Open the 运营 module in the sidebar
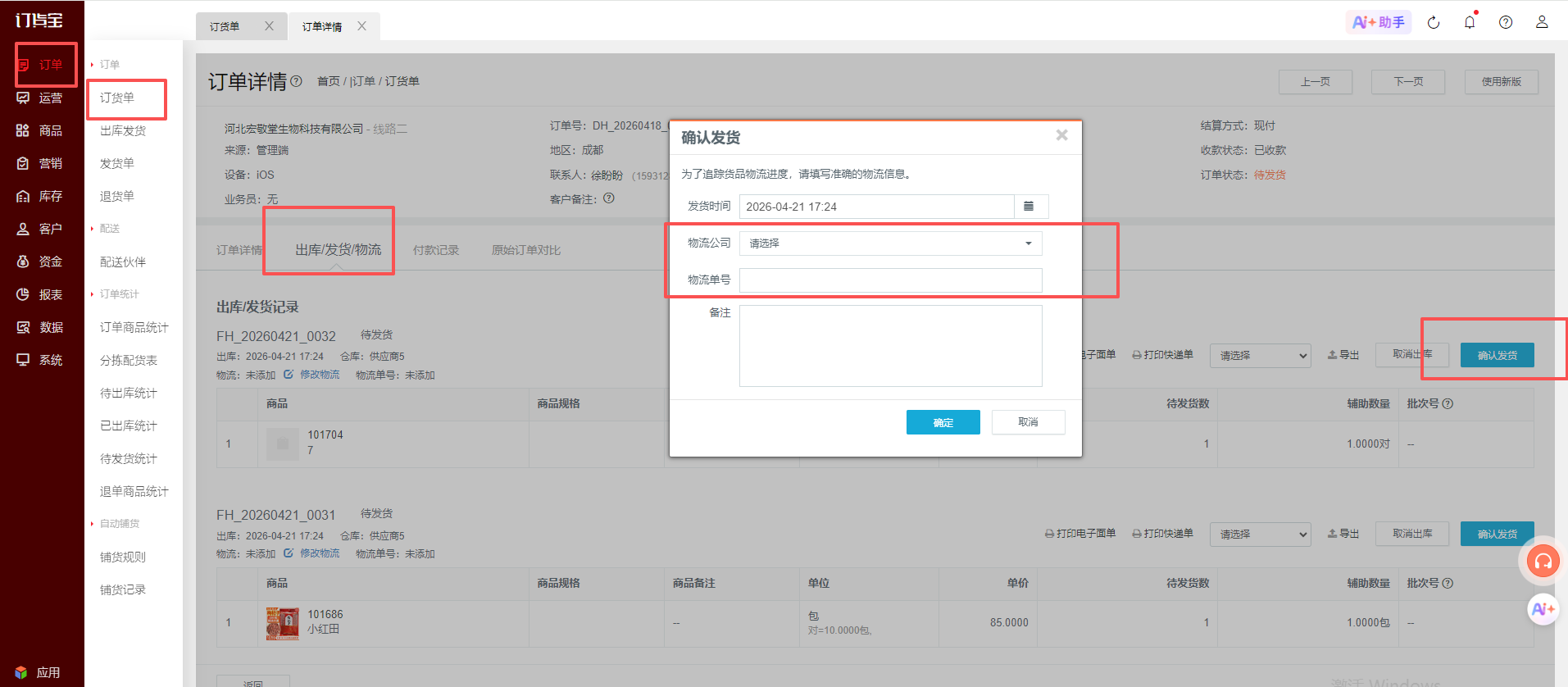Screen dimensions: 1568x687 [40, 98]
